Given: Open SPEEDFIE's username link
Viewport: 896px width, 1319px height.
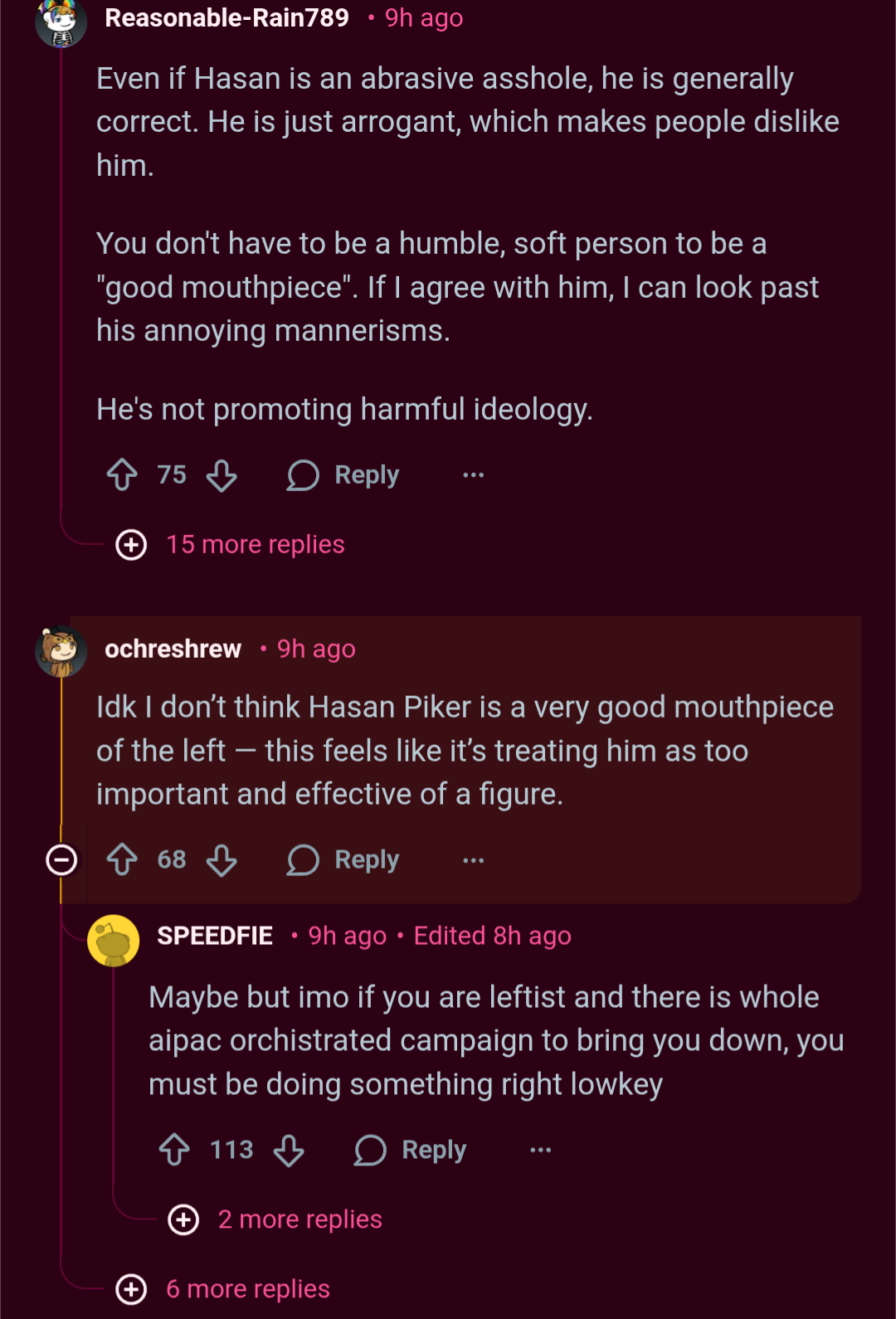Looking at the screenshot, I should pyautogui.click(x=215, y=936).
